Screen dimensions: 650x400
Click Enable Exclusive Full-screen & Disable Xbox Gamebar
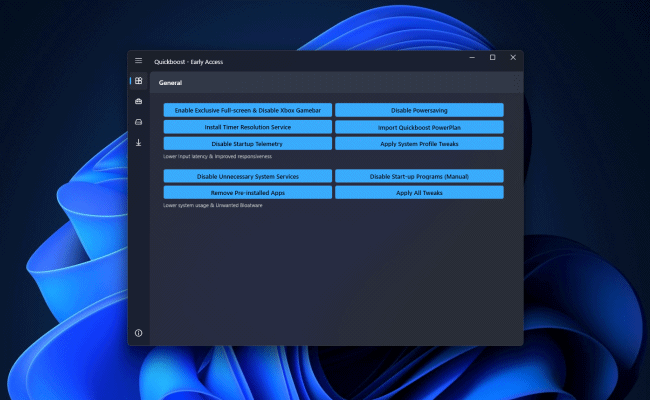point(247,110)
